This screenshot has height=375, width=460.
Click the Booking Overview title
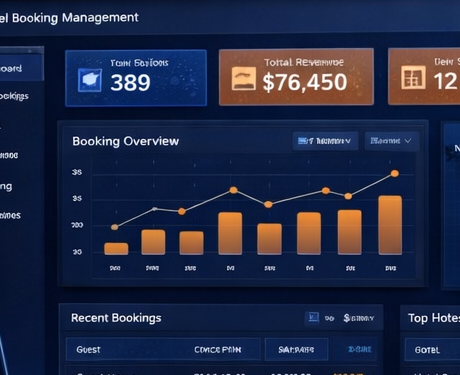click(126, 141)
